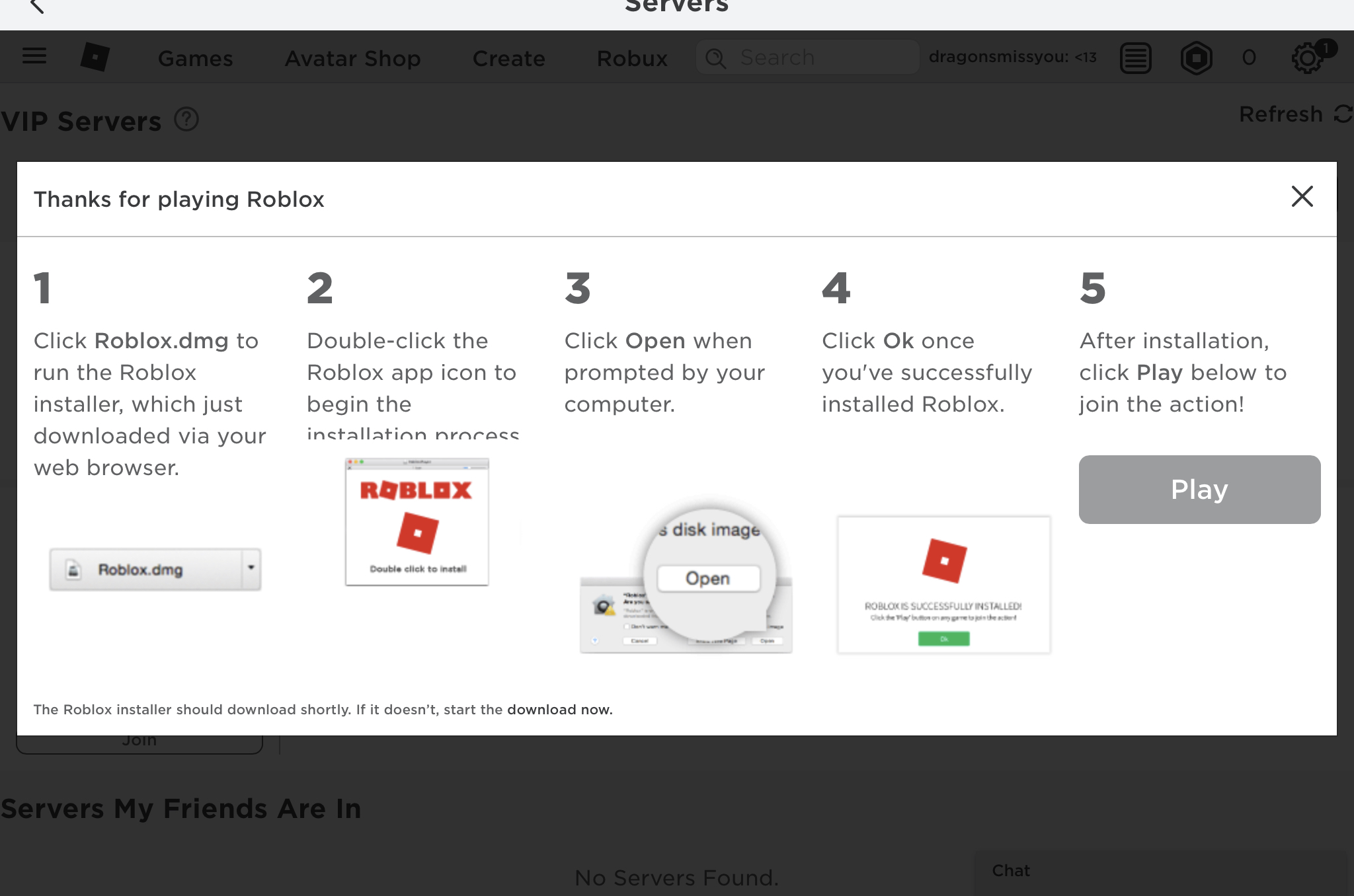
Task: Click the Create menu item
Action: pos(509,57)
